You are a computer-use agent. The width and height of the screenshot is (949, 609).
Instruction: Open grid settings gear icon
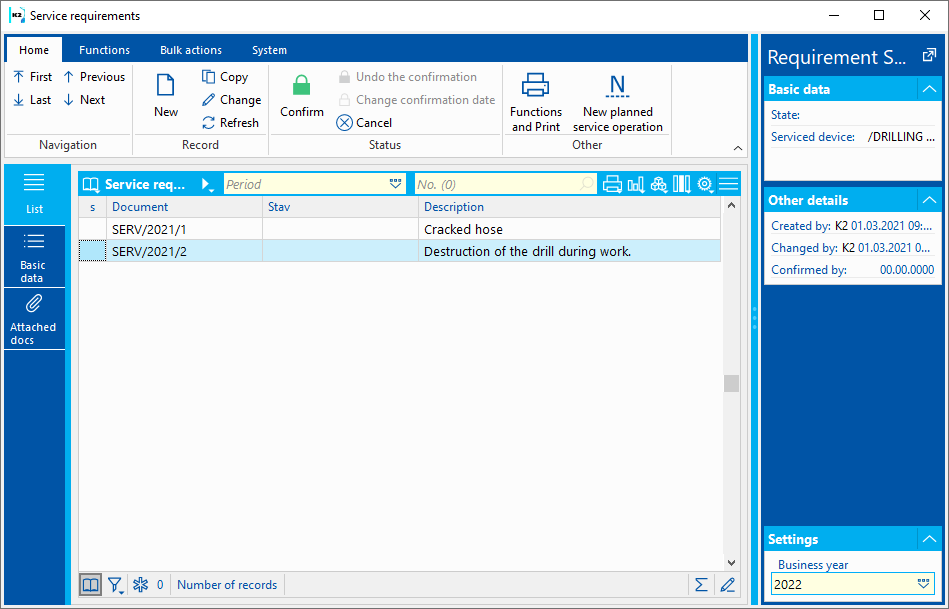tap(705, 184)
